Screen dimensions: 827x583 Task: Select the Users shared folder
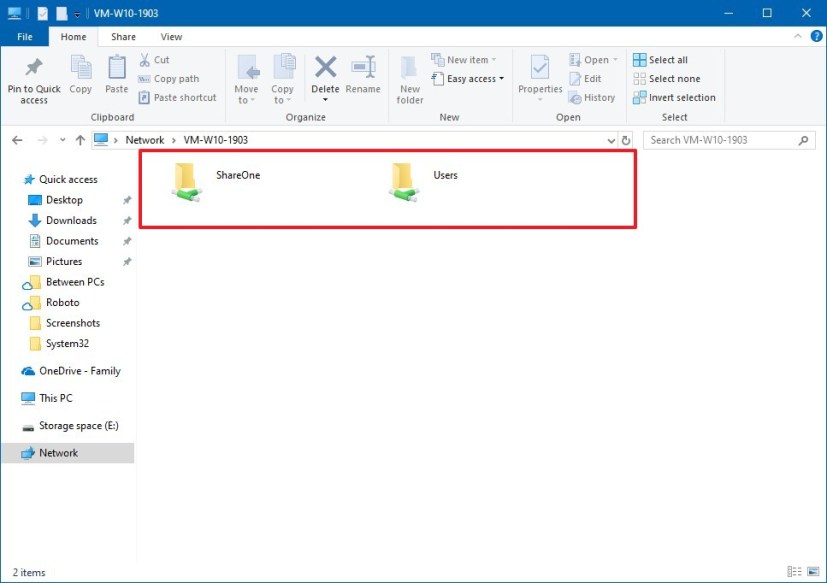coord(423,182)
